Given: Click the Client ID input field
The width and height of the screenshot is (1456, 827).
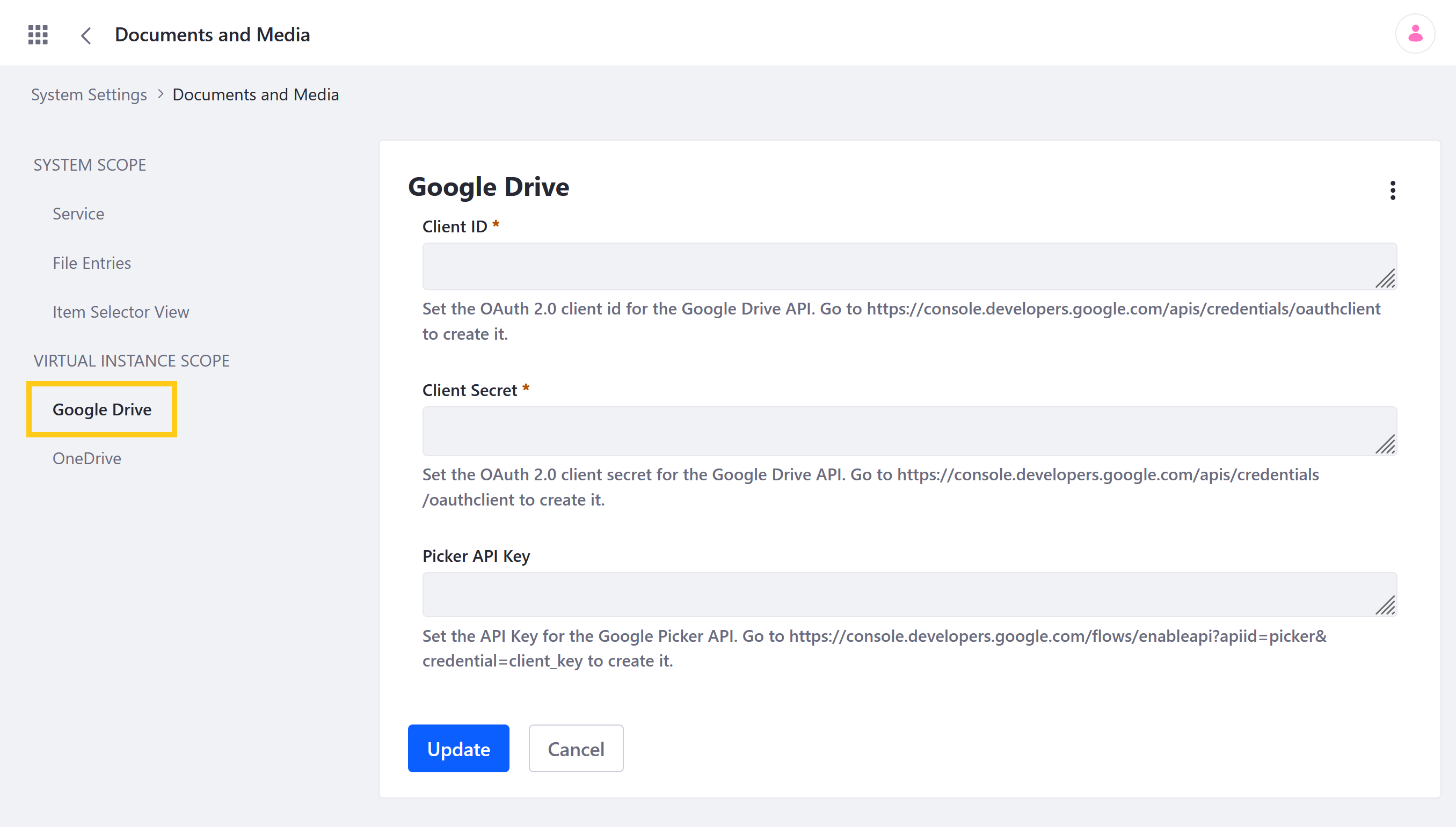Looking at the screenshot, I should [908, 266].
